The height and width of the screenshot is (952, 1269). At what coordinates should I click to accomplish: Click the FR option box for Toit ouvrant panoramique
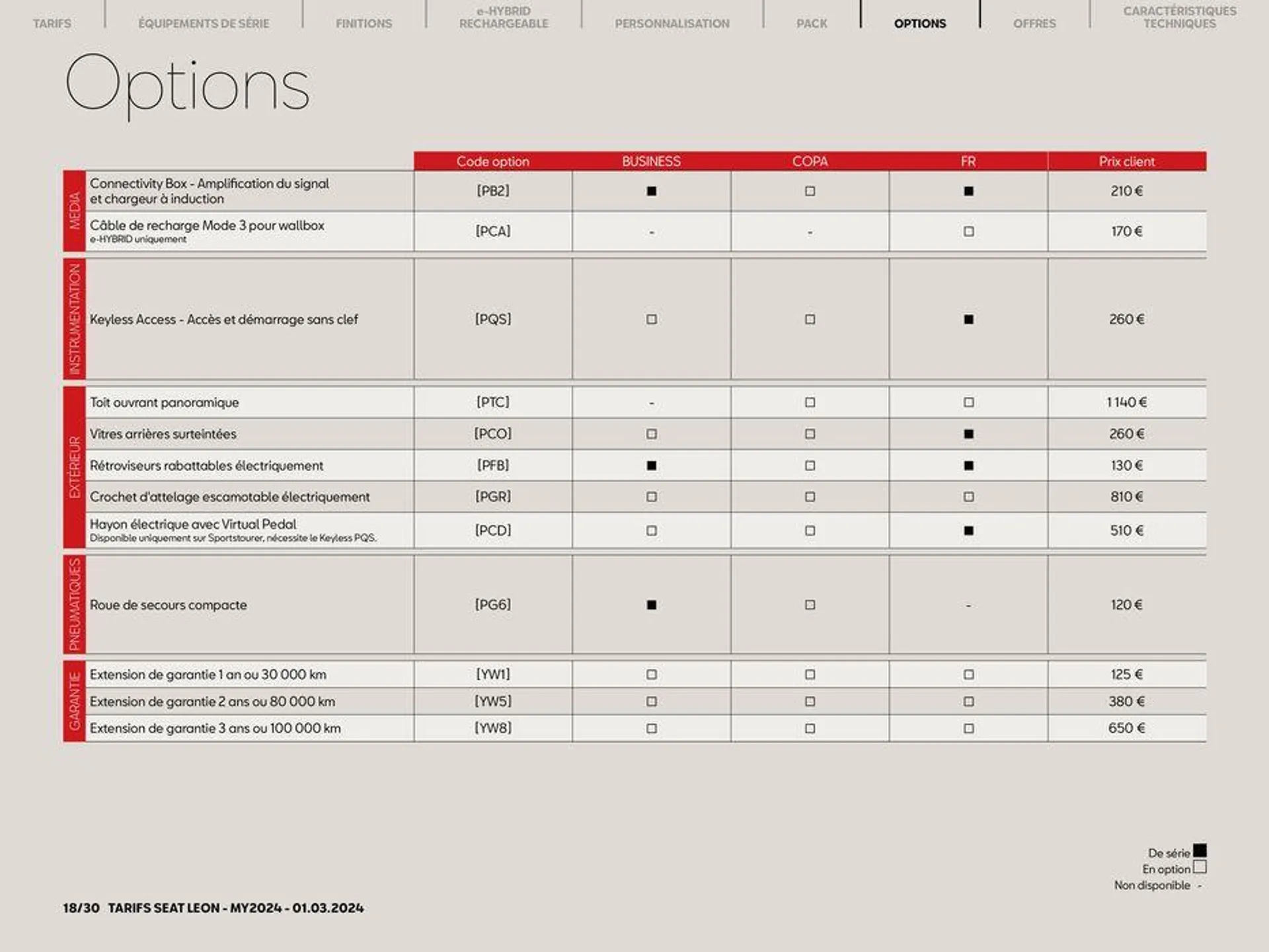coord(969,402)
